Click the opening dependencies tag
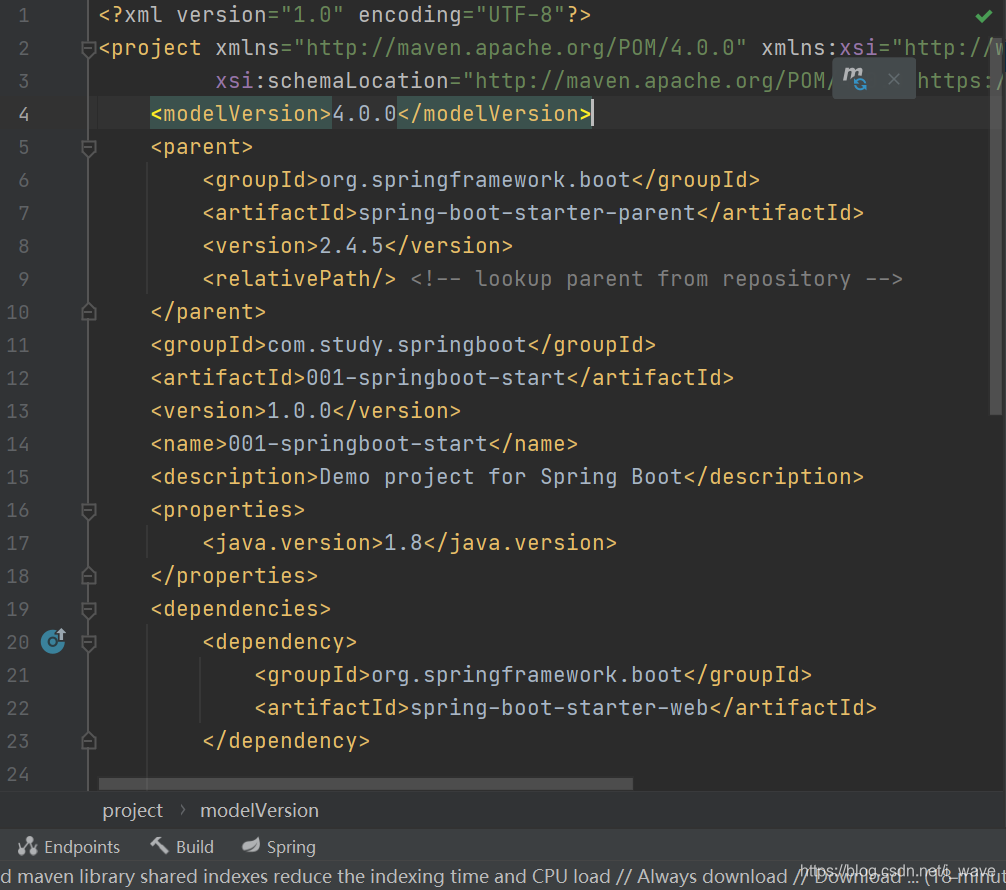The width and height of the screenshot is (1006, 890). [241, 609]
